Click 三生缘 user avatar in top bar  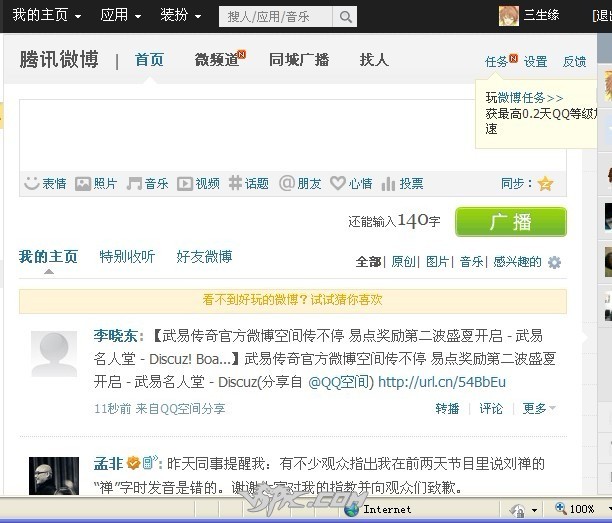[509, 16]
